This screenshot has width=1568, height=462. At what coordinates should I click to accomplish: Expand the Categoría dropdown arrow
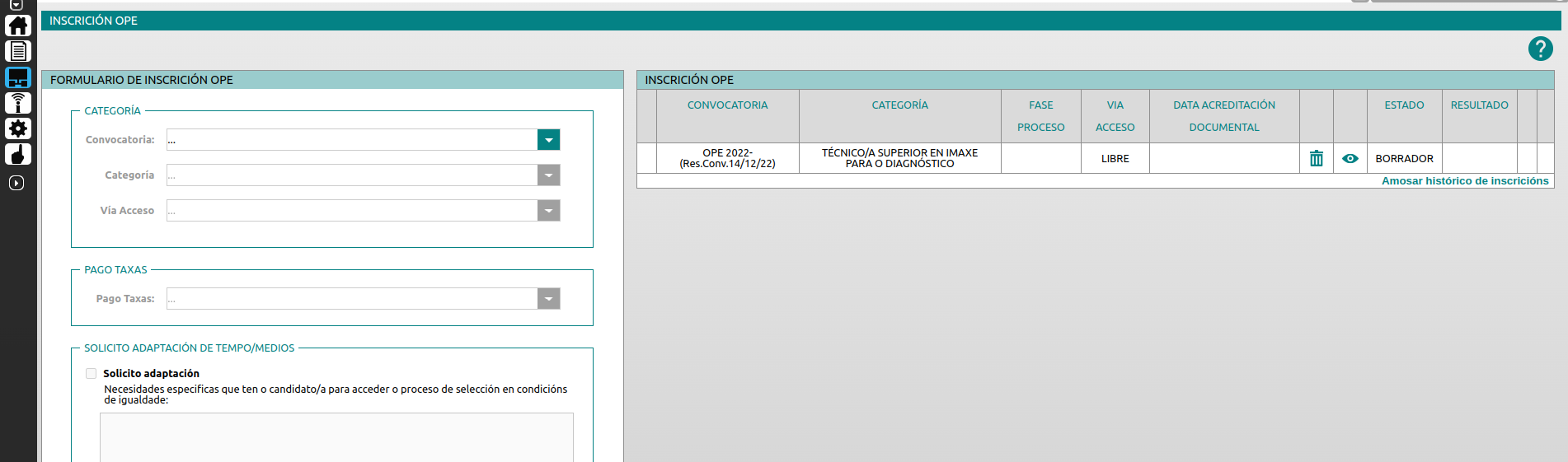point(548,175)
